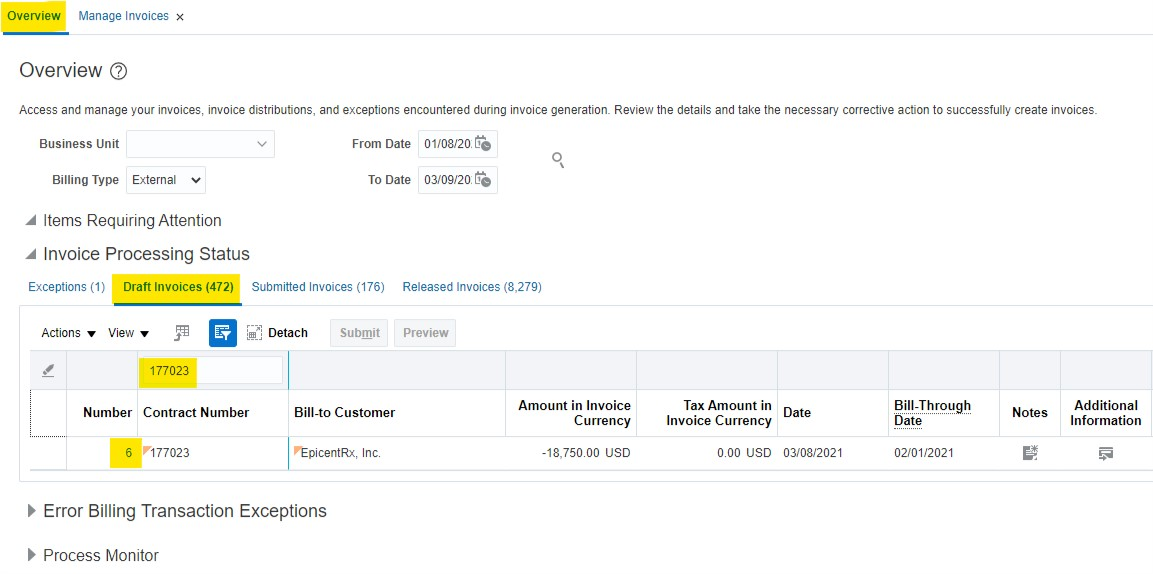Viewport: 1153px width, 574px height.
Task: Open the Actions menu
Action: [68, 333]
